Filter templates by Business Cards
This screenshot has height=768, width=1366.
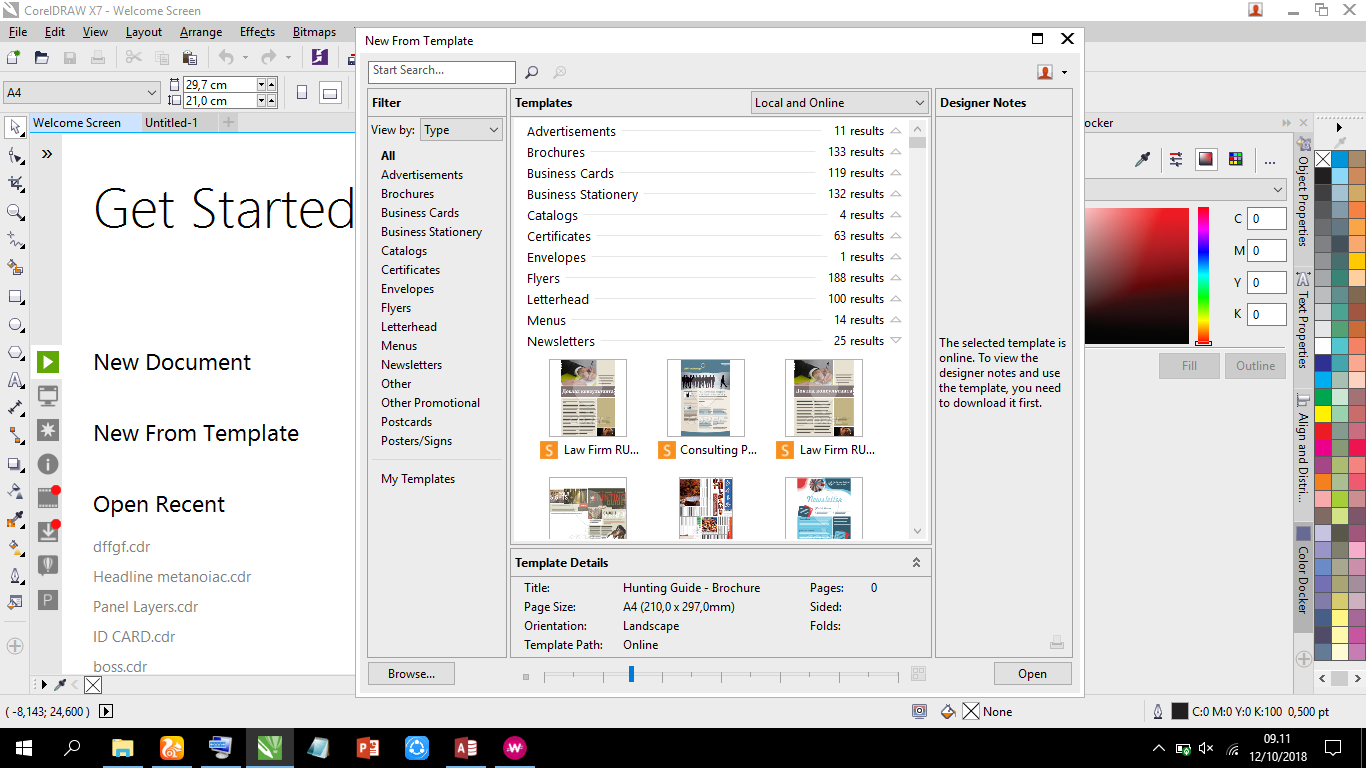click(x=420, y=213)
